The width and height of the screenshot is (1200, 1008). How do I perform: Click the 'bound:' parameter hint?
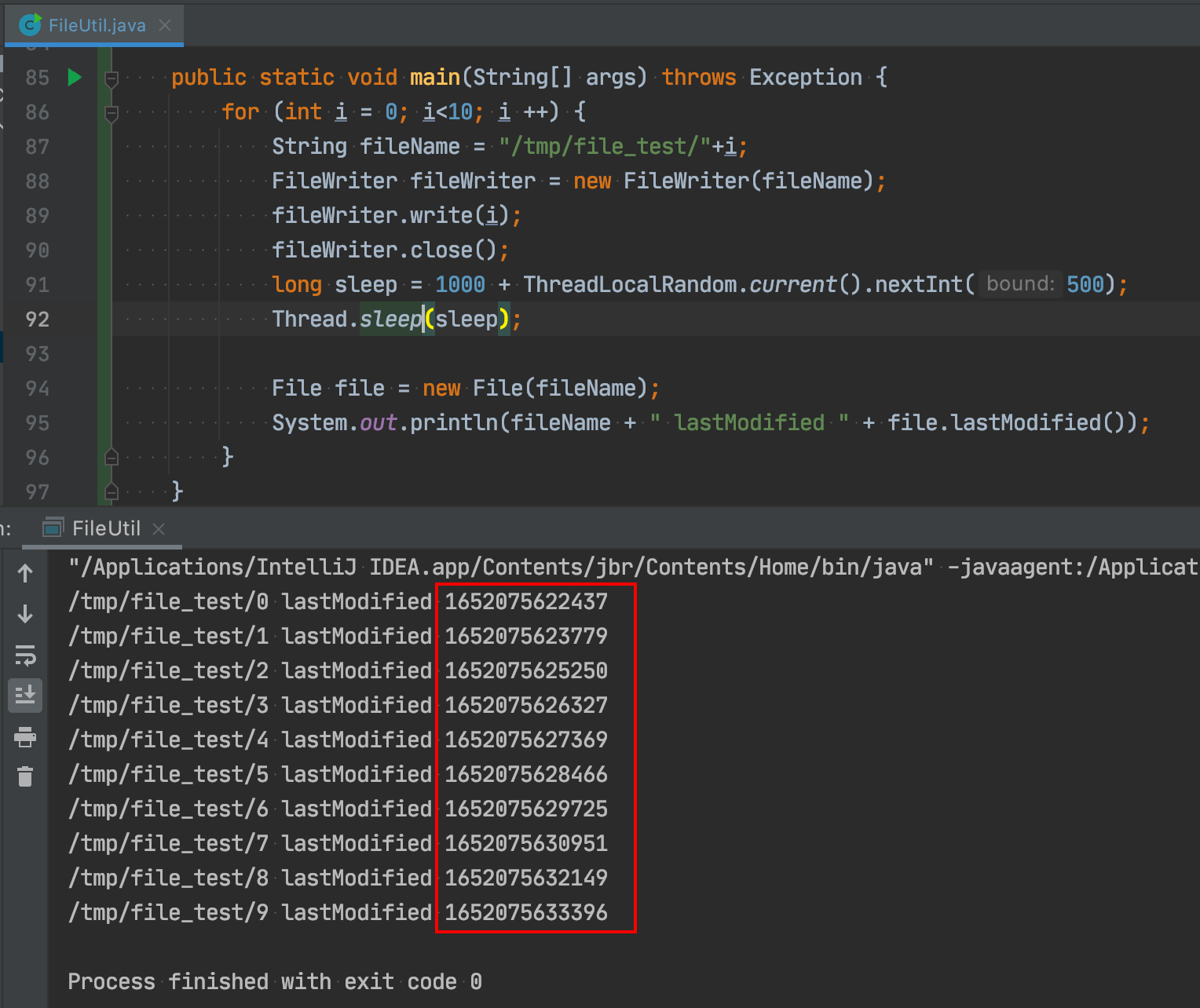1020,284
